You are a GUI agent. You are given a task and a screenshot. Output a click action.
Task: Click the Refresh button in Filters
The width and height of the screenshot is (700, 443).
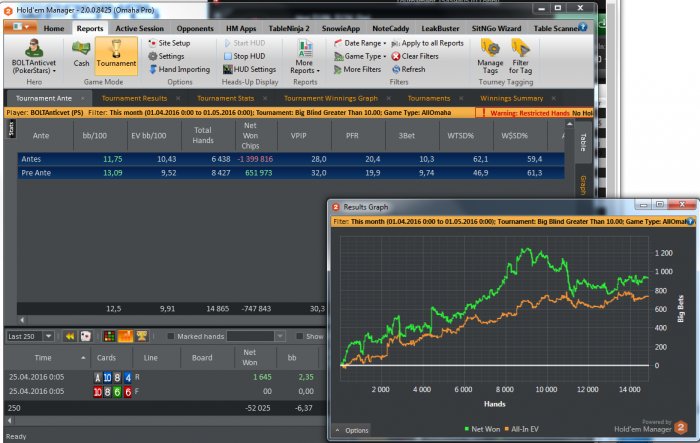coord(408,70)
